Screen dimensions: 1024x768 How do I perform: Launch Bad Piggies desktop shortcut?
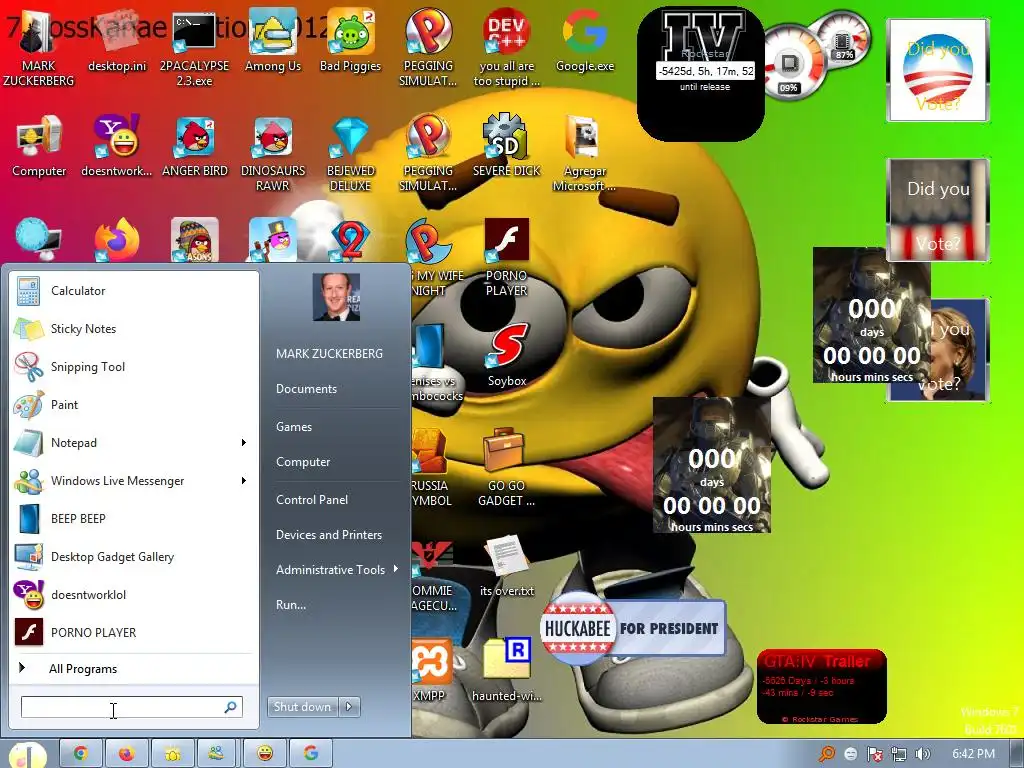(351, 40)
